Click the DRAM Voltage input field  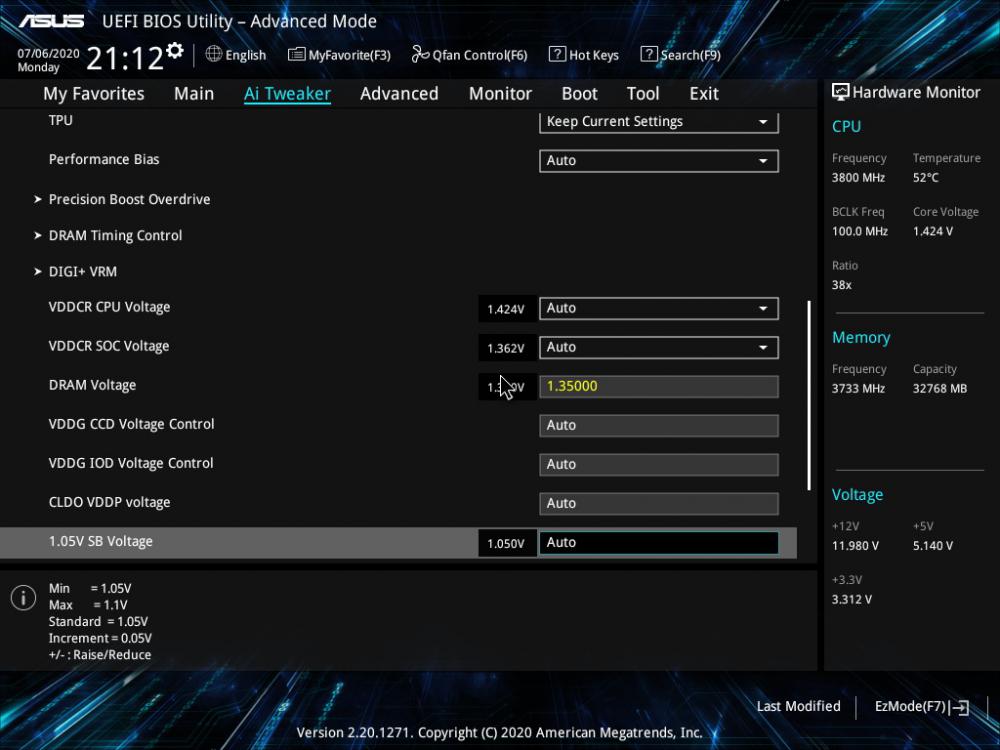click(x=659, y=386)
